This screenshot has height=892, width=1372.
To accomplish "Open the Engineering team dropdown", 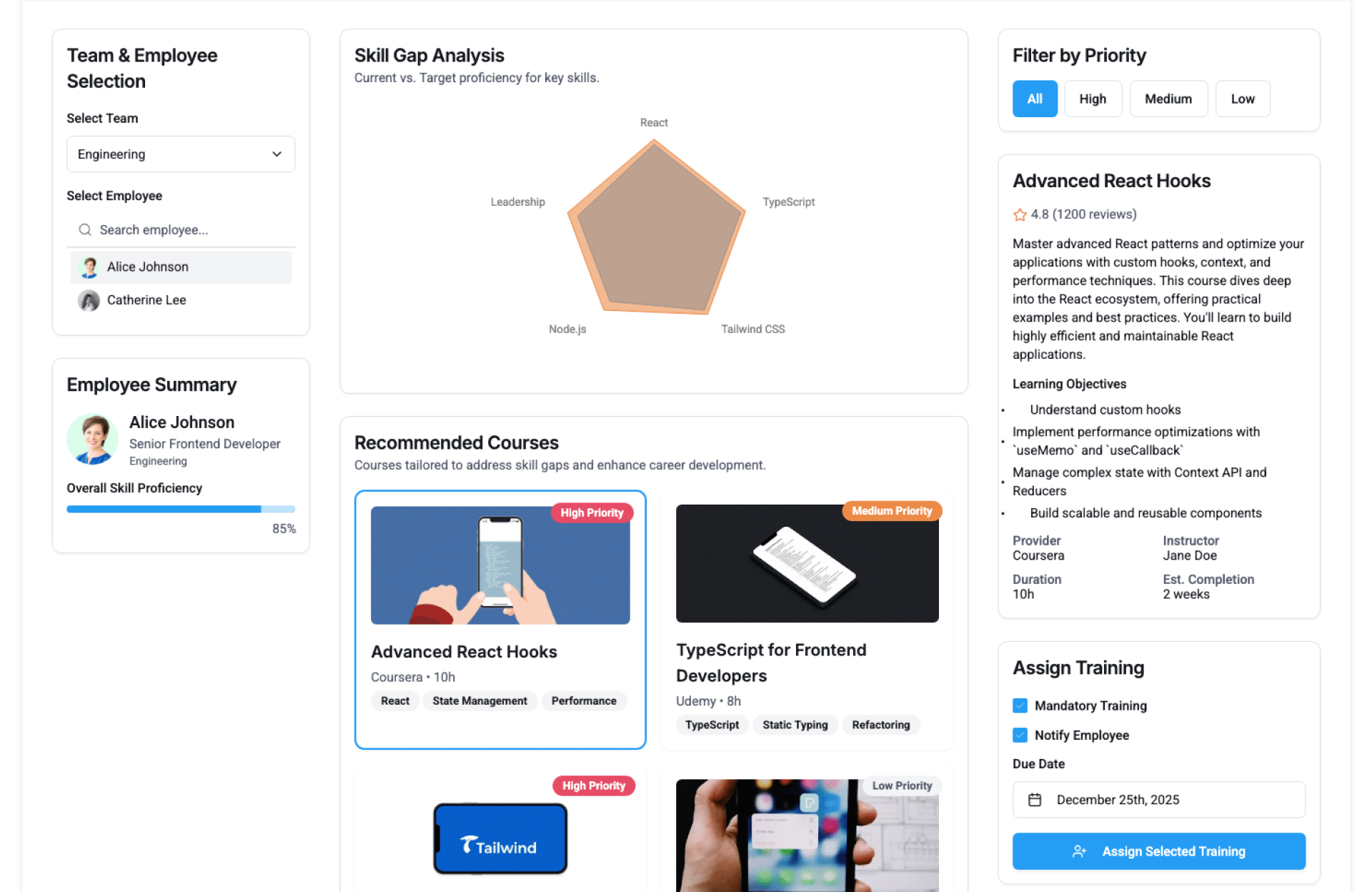I will pyautogui.click(x=181, y=154).
